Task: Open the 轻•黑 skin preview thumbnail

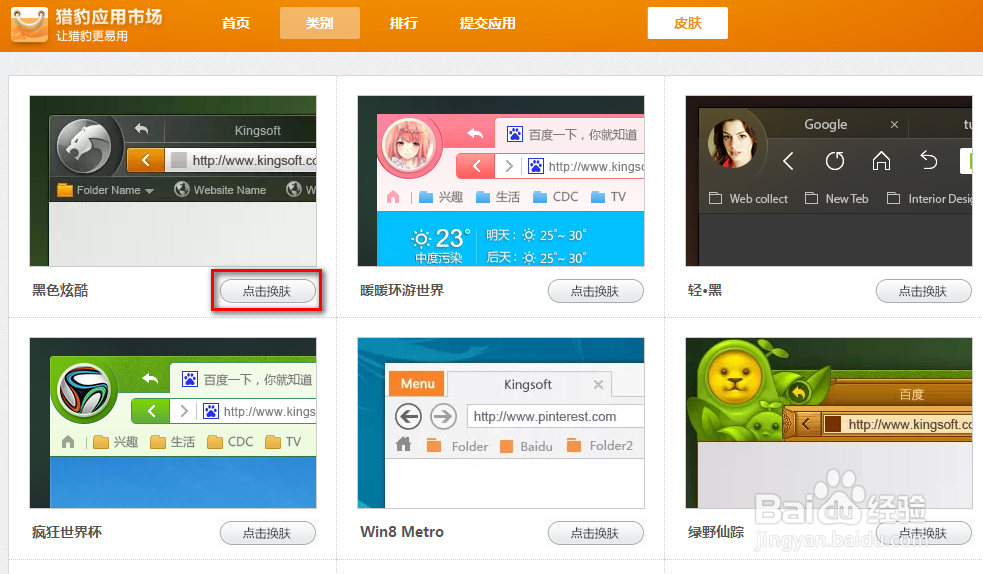Action: pyautogui.click(x=829, y=181)
